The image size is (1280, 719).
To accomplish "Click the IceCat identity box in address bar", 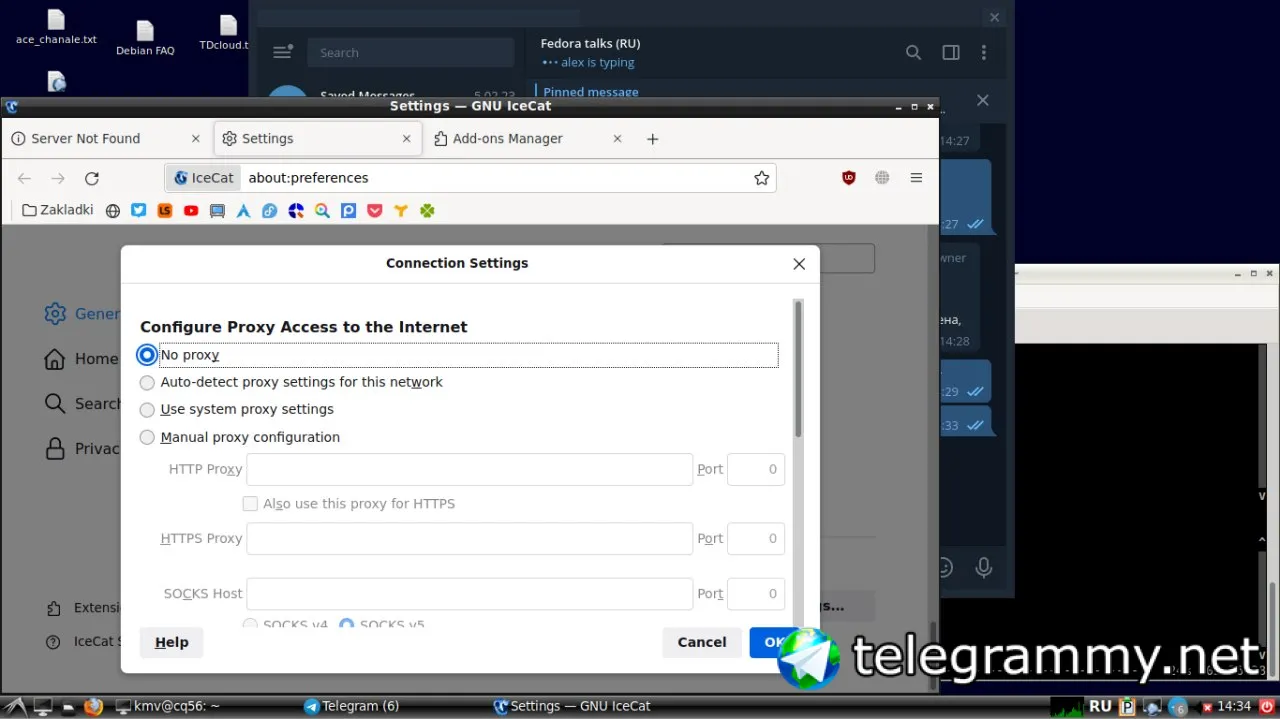I will 203,178.
